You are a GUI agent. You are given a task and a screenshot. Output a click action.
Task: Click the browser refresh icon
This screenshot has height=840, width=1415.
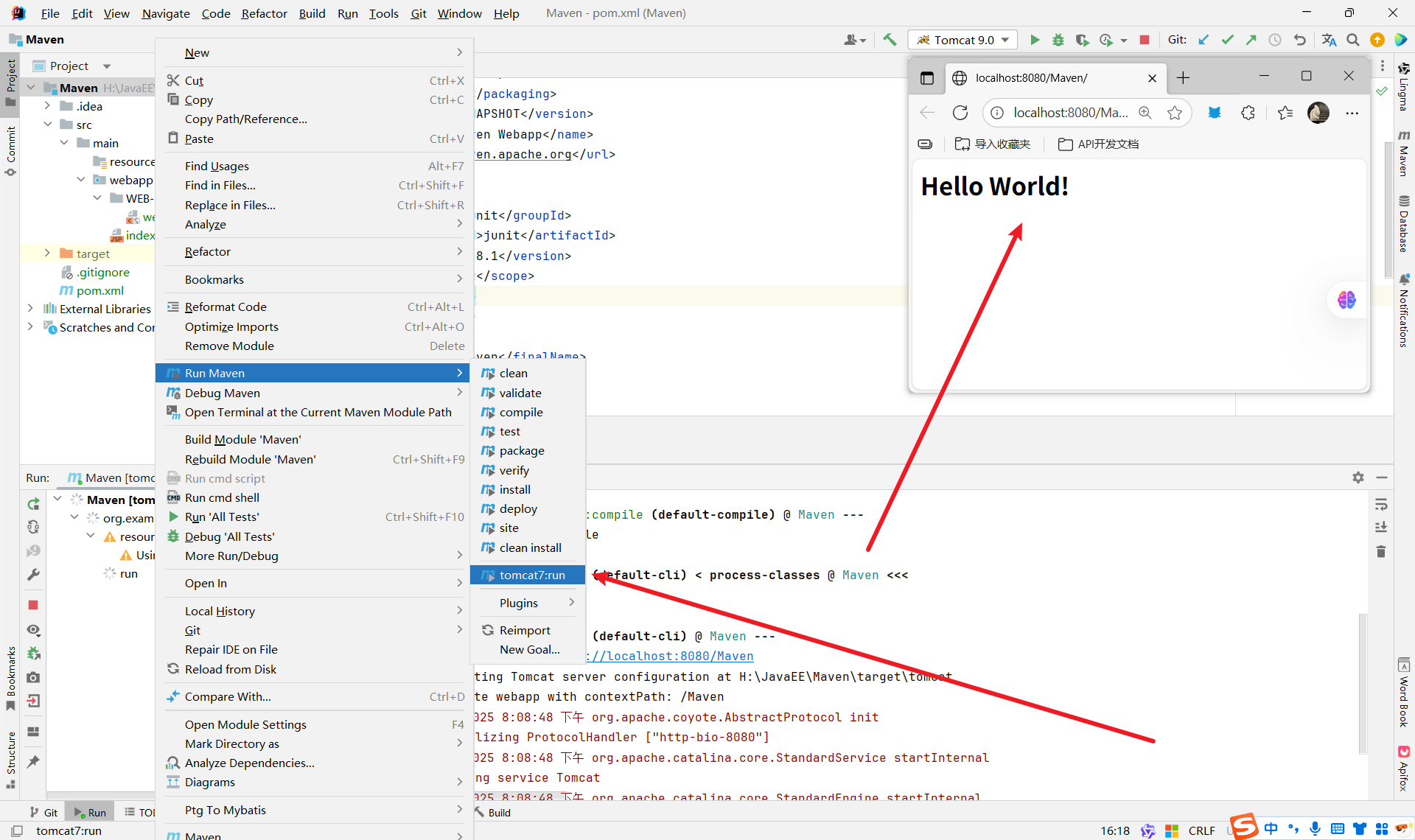point(960,113)
